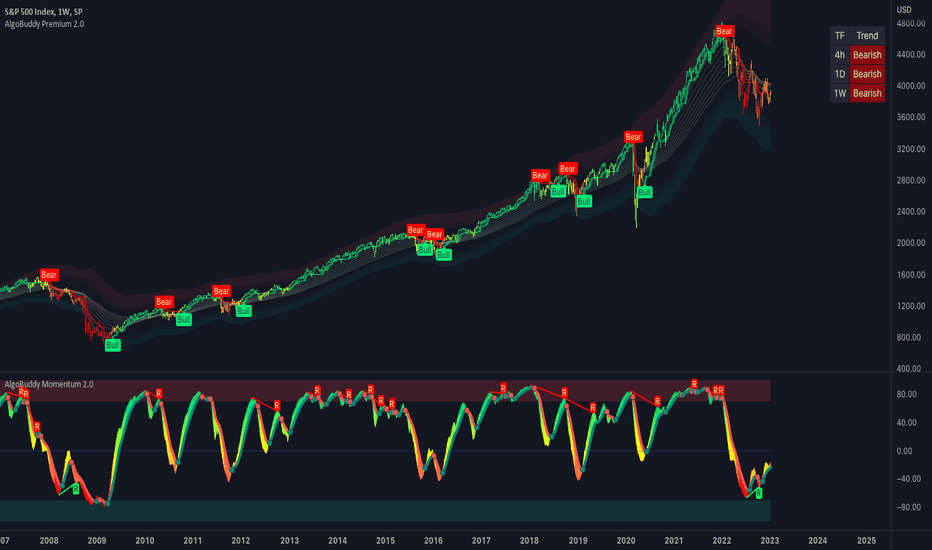This screenshot has width=932, height=550.
Task: Select the AlgoBuddy Premium 2.0 indicator label
Action: tap(44, 24)
